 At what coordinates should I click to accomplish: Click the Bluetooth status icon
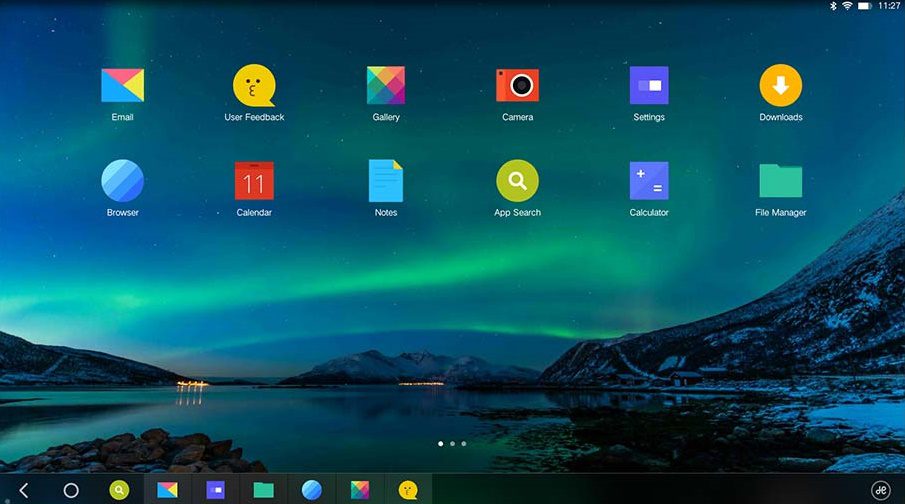click(x=833, y=6)
